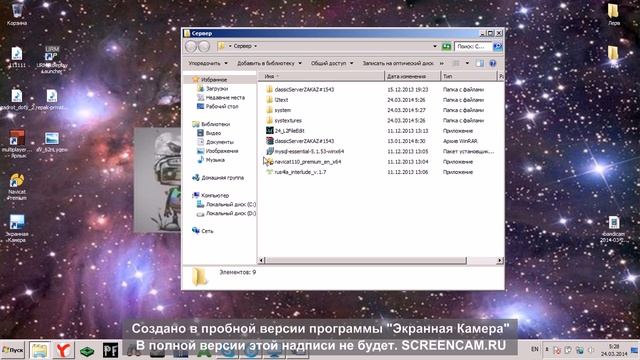The width and height of the screenshot is (640, 360).
Task: Click Записать на оптический диск
Action: click(398, 63)
